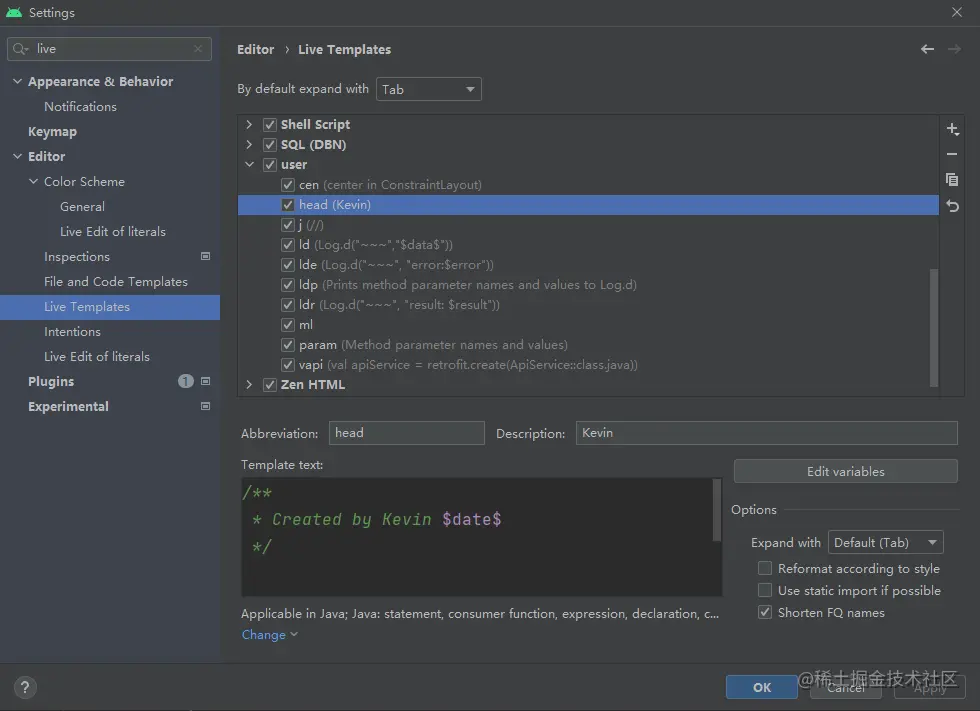
Task: Collapse the "user" template group
Action: [x=249, y=164]
